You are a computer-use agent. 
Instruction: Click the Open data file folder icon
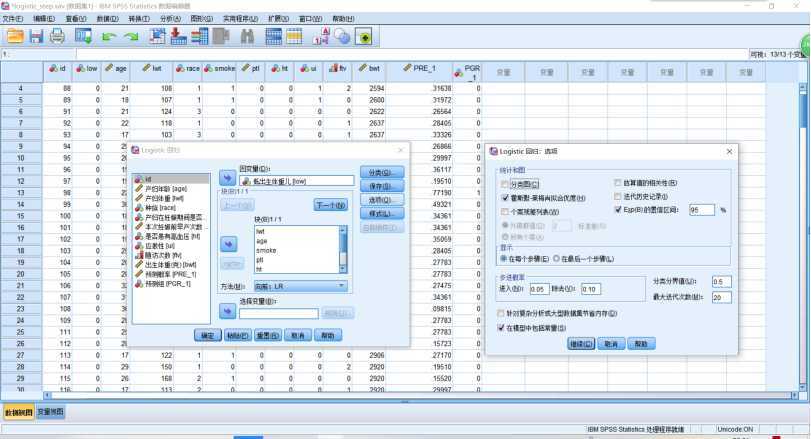pyautogui.click(x=15, y=36)
